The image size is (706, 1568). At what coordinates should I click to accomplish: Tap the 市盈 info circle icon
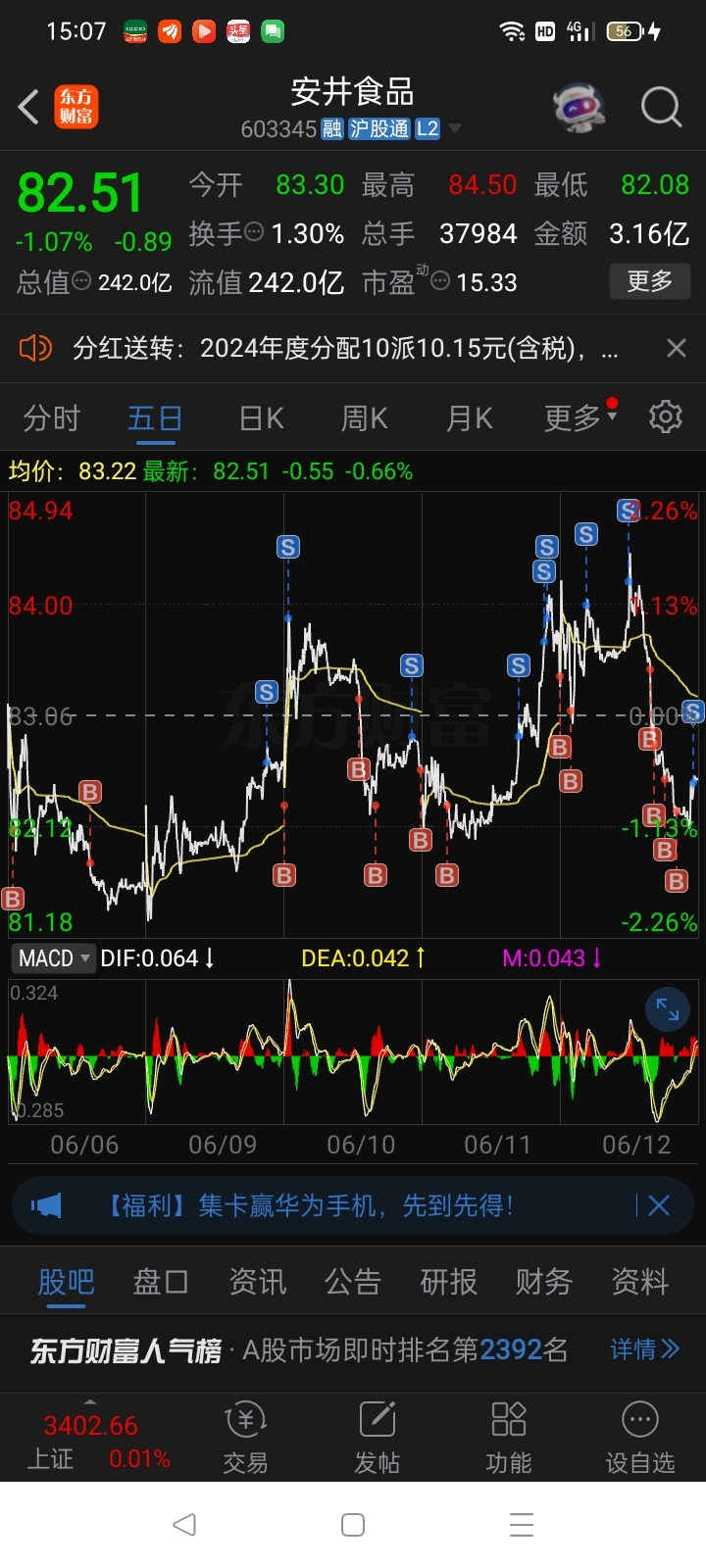click(441, 281)
